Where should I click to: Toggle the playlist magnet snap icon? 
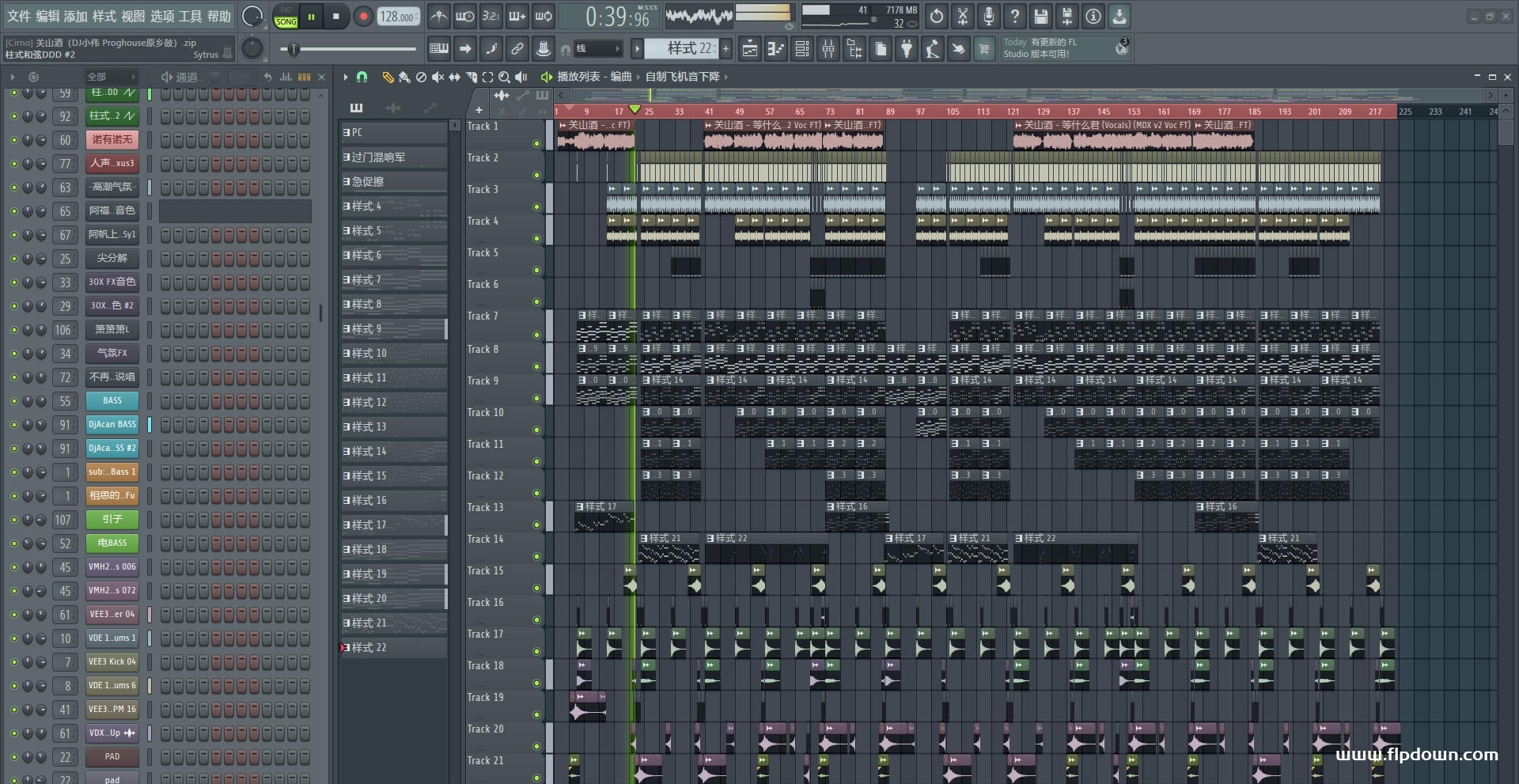pos(362,77)
